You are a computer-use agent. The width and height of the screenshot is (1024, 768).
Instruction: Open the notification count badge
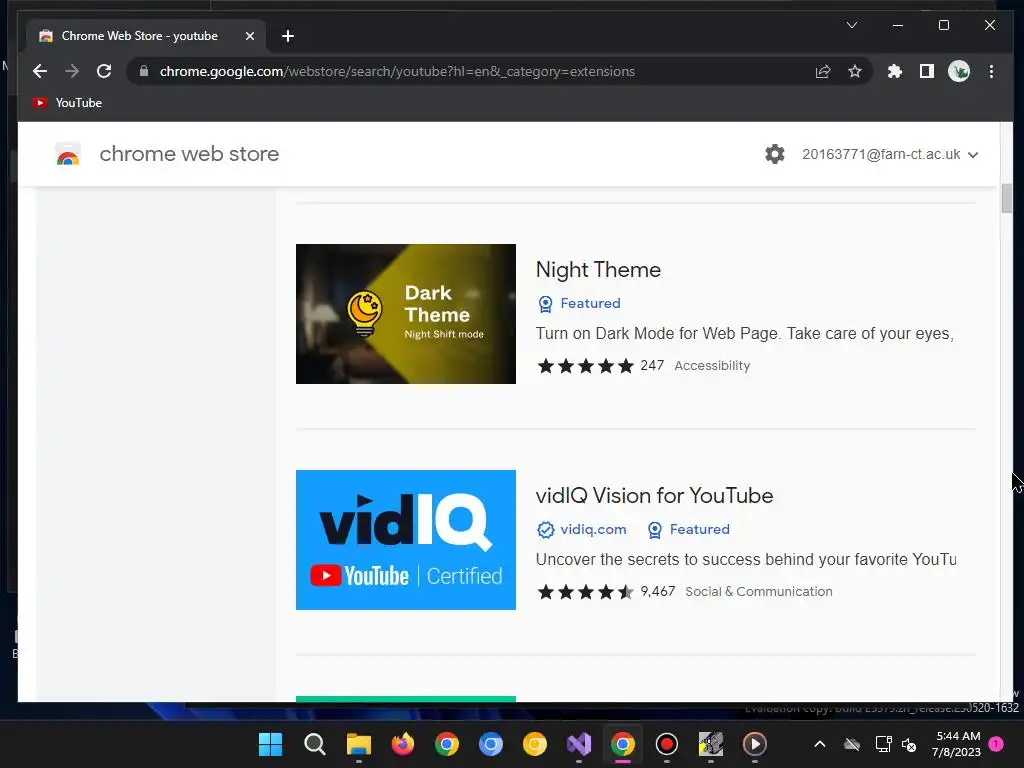tap(996, 744)
